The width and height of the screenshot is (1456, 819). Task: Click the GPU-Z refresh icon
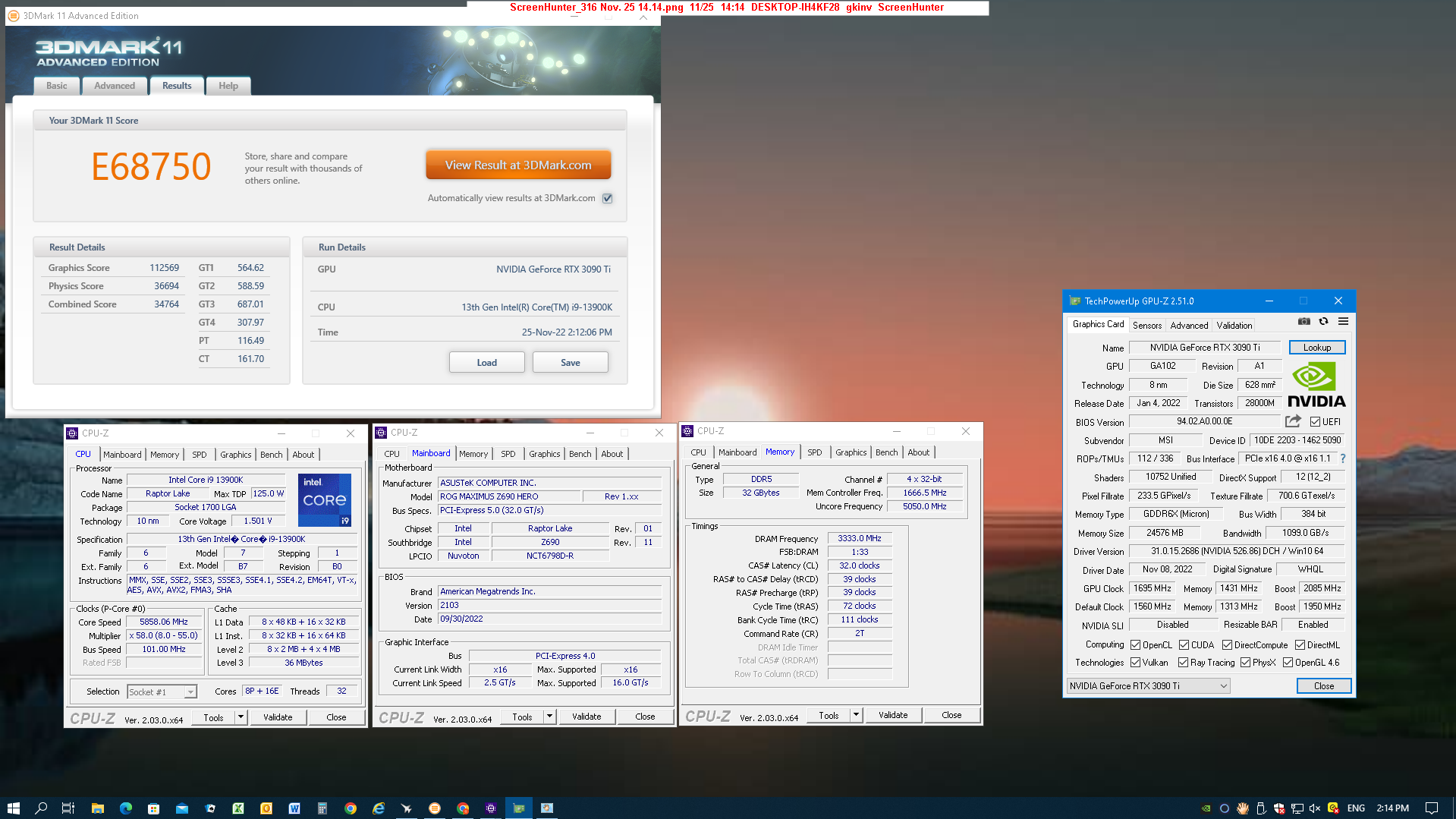coord(1323,322)
